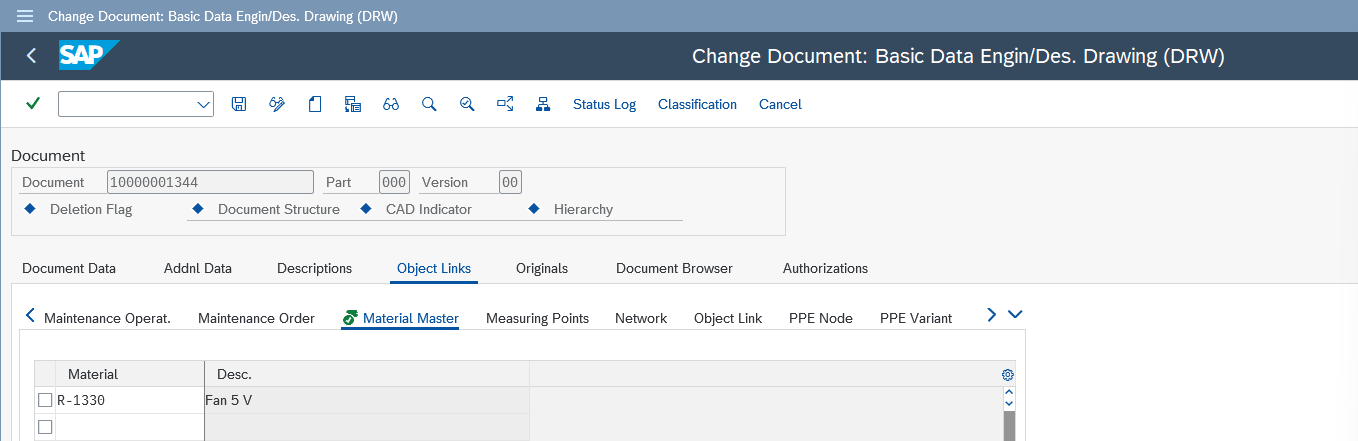Check the row checkbox for R-1330
This screenshot has height=441, width=1358.
pyautogui.click(x=45, y=400)
